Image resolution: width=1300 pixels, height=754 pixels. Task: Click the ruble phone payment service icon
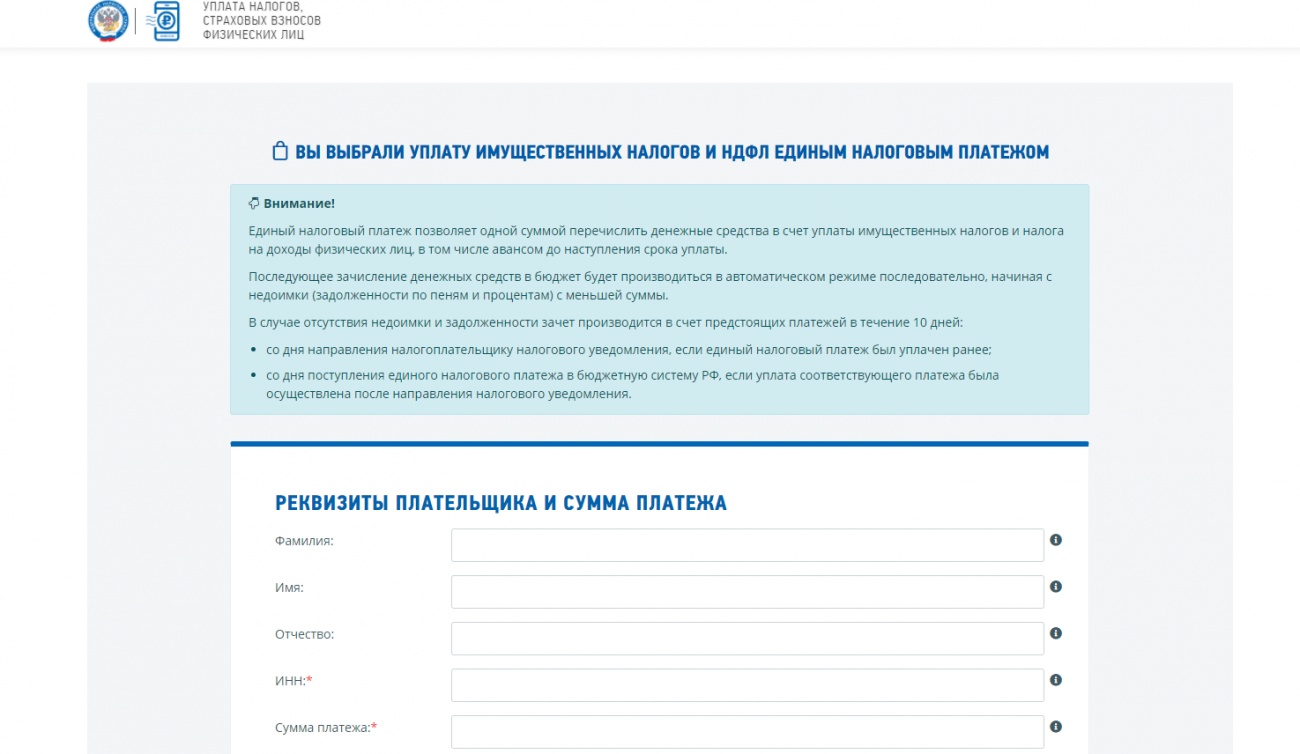tap(165, 21)
